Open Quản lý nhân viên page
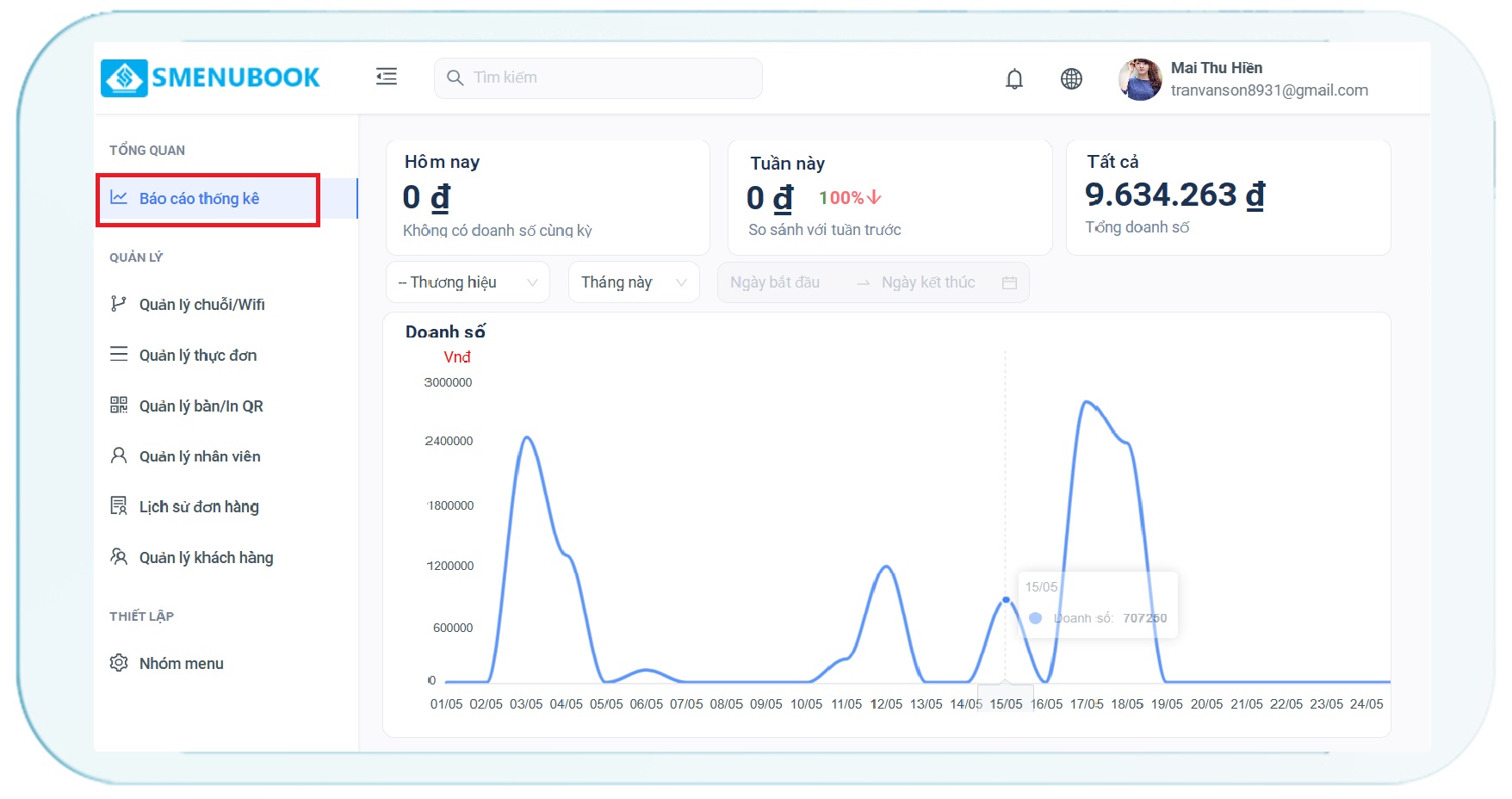The image size is (1512, 799). pos(200,456)
